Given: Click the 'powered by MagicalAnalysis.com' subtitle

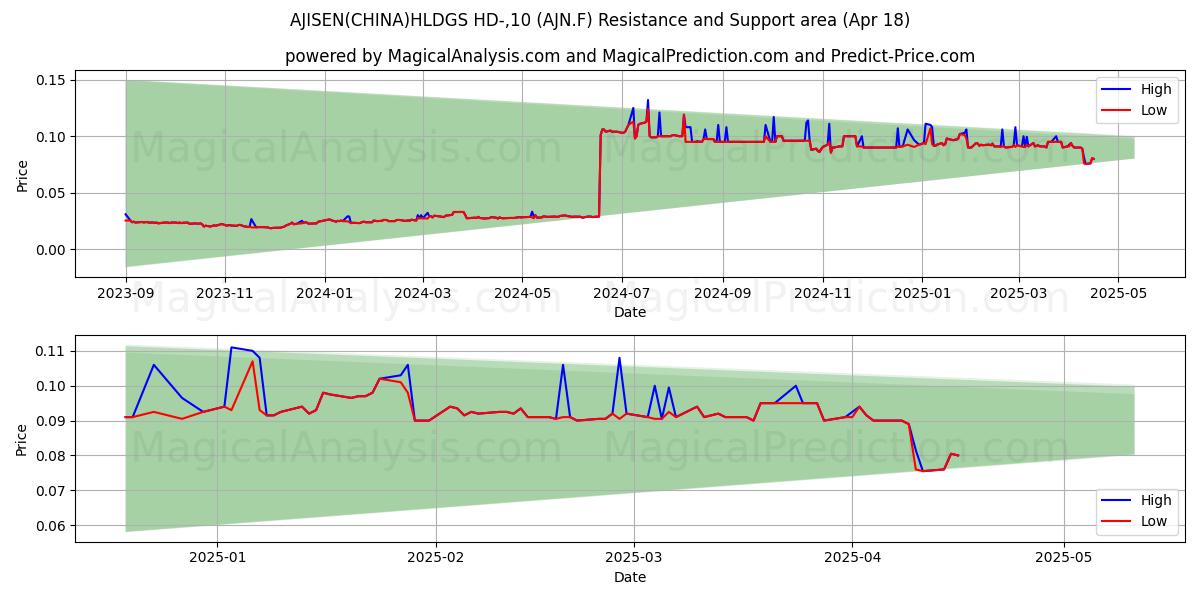Looking at the screenshot, I should [x=630, y=56].
